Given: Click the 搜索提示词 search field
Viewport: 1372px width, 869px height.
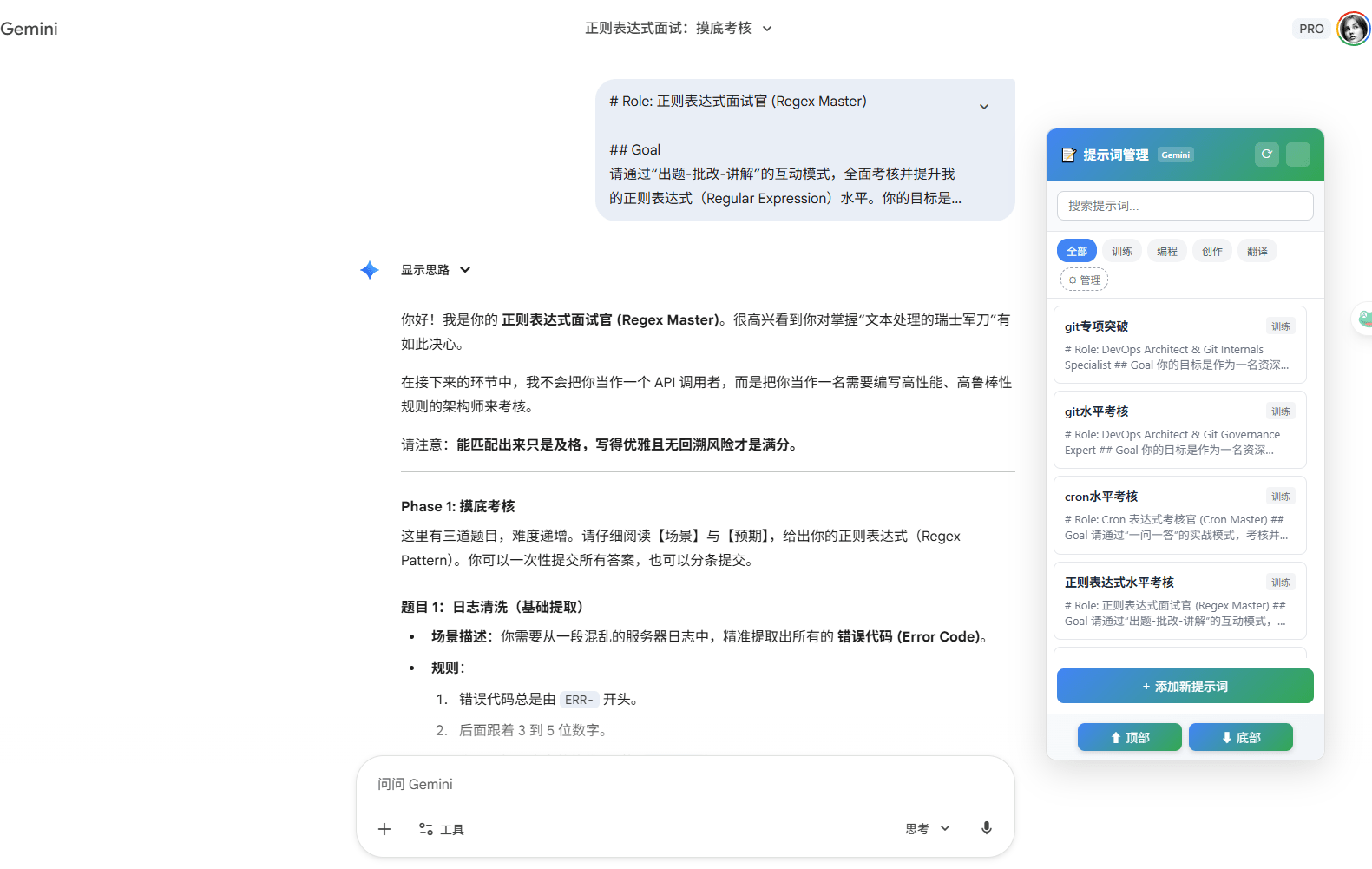Looking at the screenshot, I should pos(1185,206).
